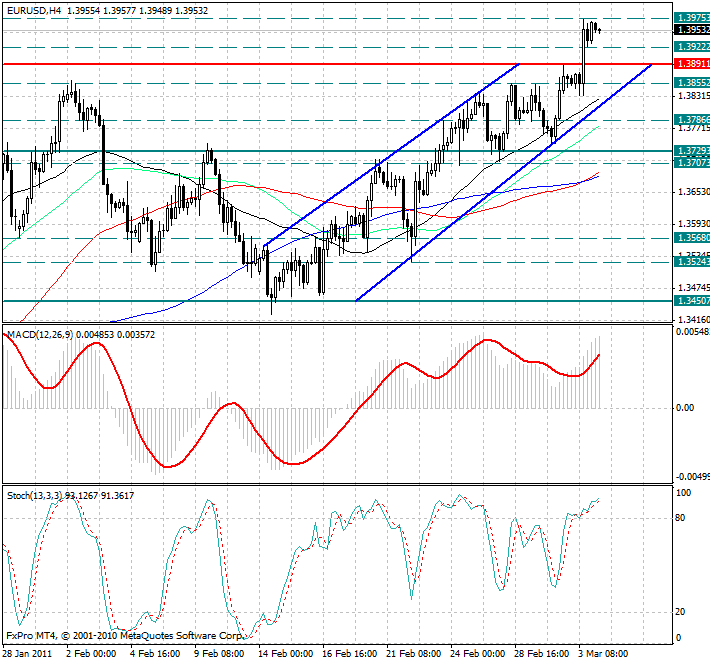
Task: Click the 14 Feb 00:00 time label
Action: pos(285,654)
